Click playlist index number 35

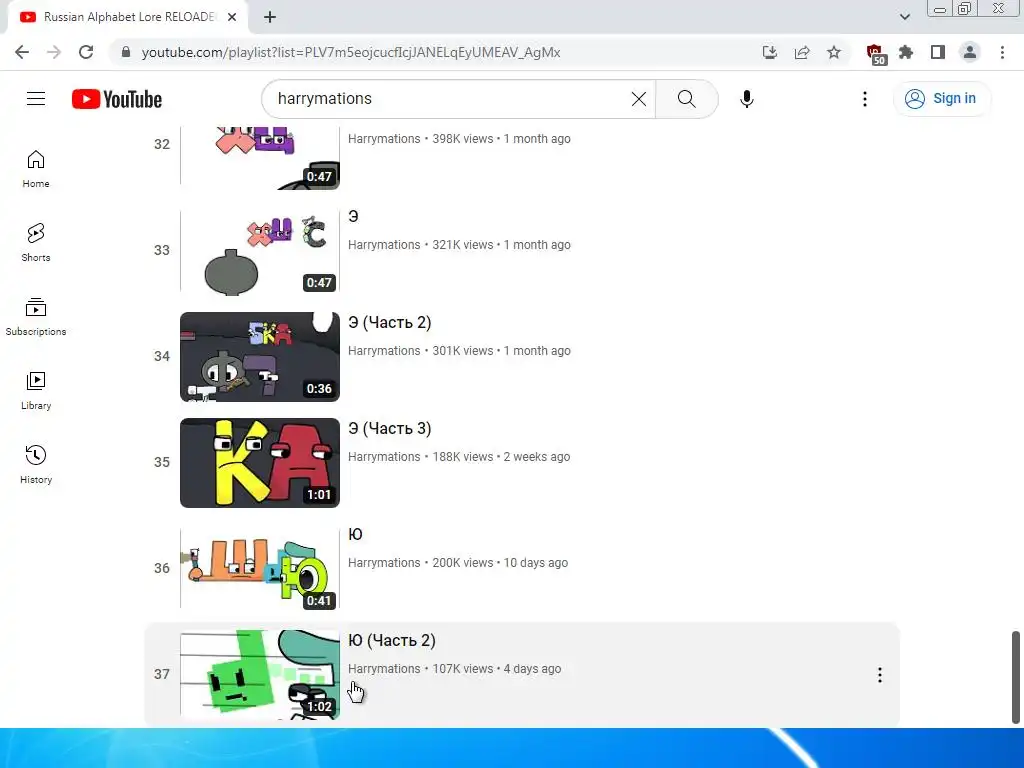pyautogui.click(x=162, y=462)
